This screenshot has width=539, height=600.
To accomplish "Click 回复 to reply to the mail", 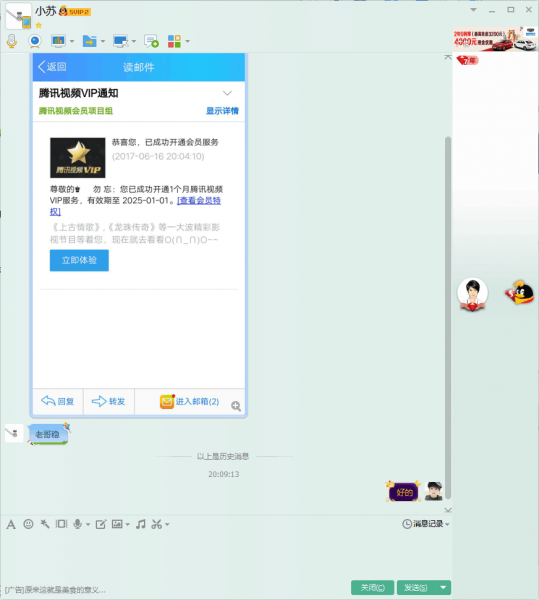I will point(58,401).
